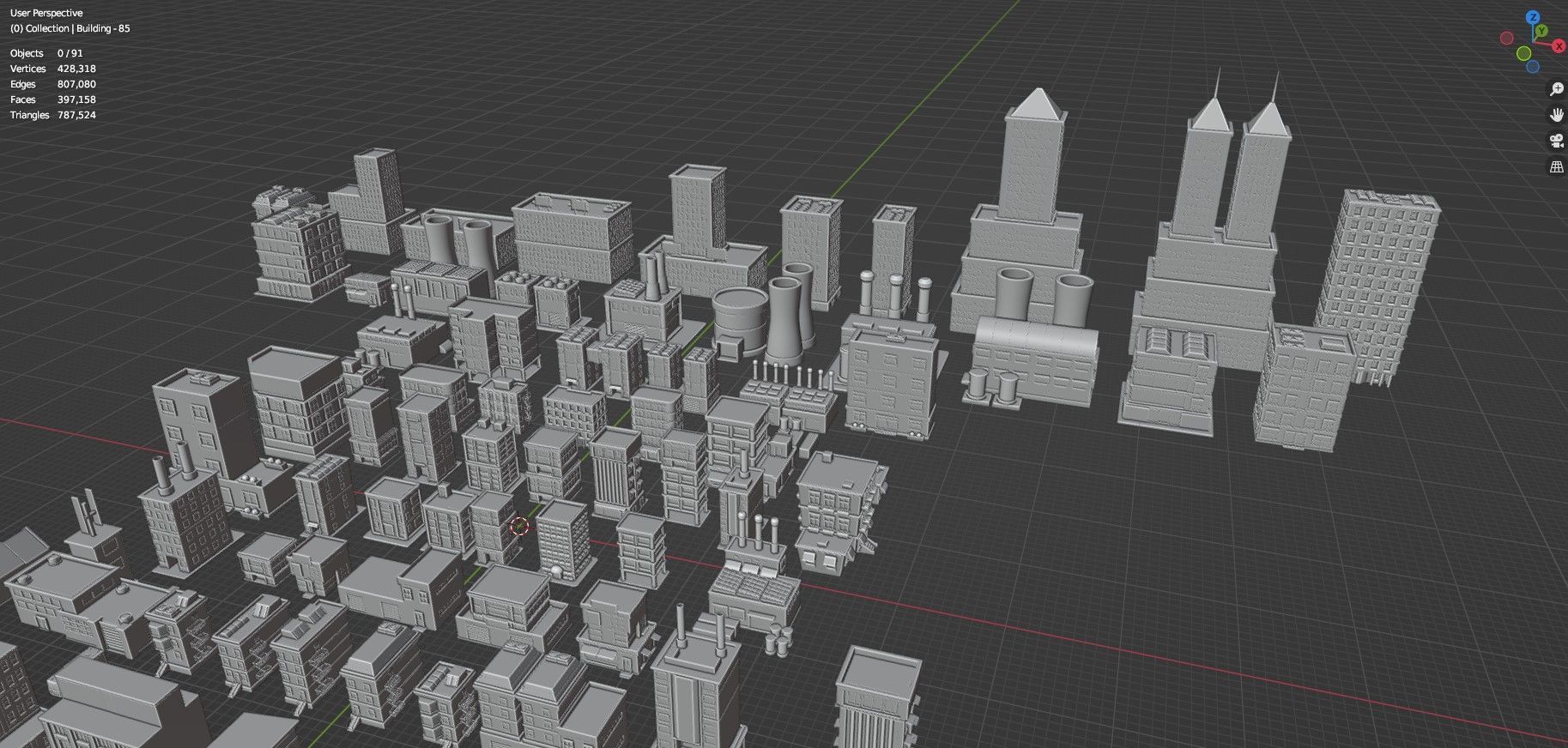Click the negative Y axis gizmo circle
The width and height of the screenshot is (1568, 748).
tap(1523, 53)
